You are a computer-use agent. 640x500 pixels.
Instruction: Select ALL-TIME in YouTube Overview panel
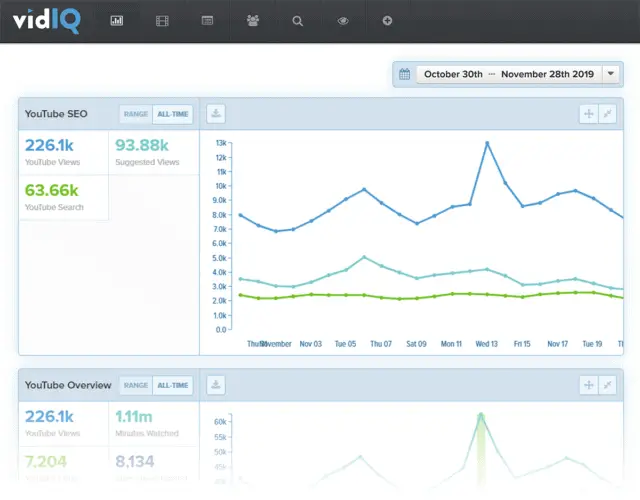coord(173,385)
